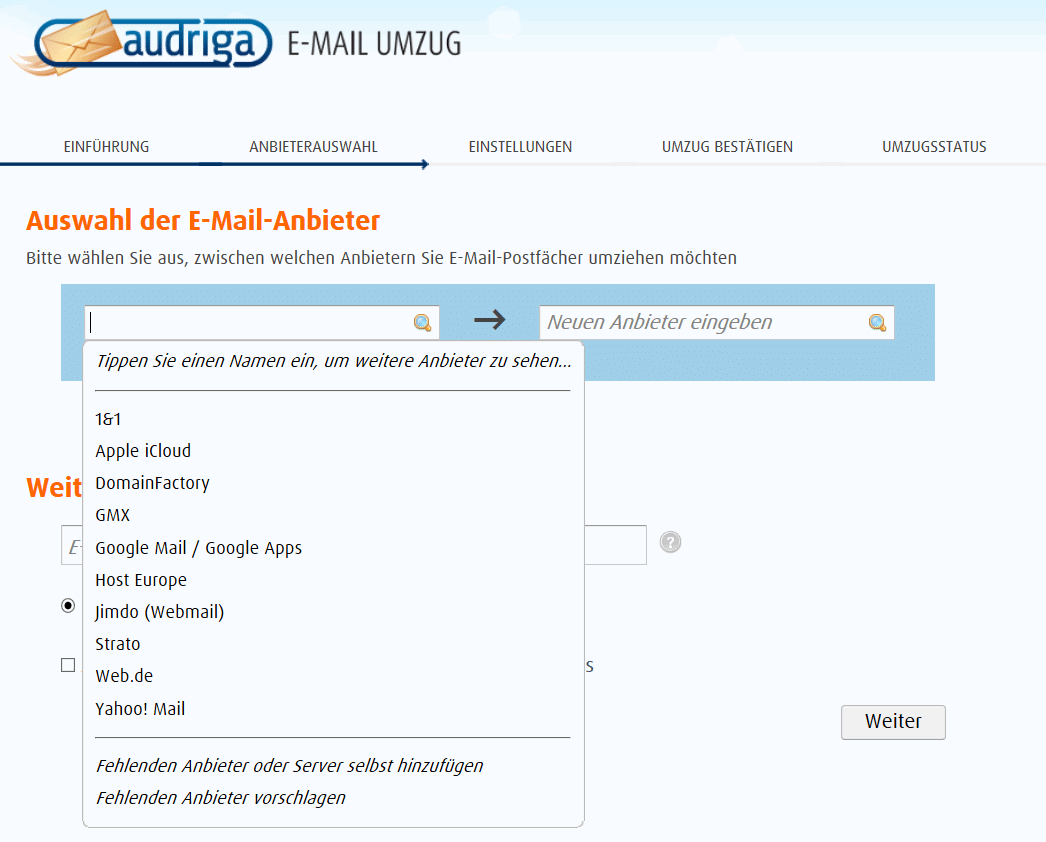Go to the Umzugsstatus step
The image size is (1046, 842).
coord(934,147)
